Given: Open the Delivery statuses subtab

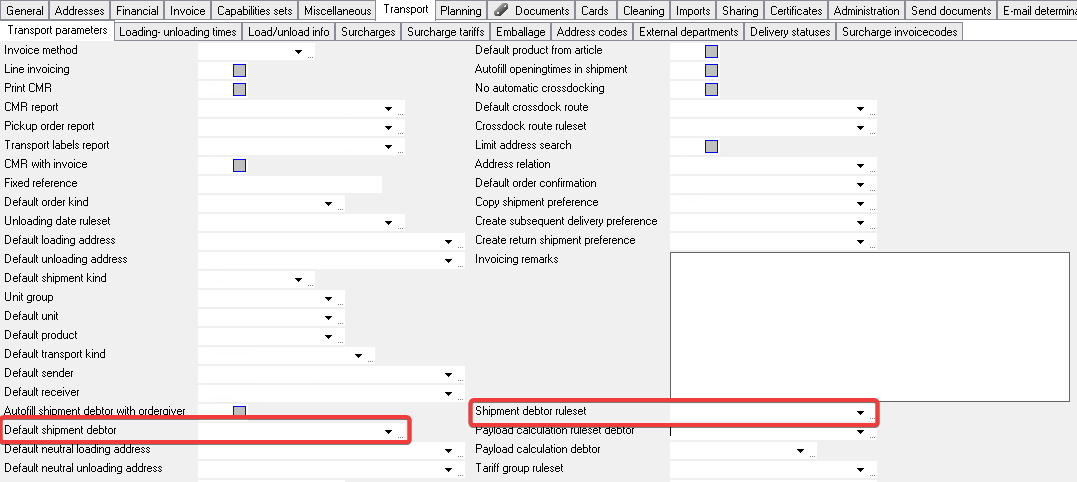Looking at the screenshot, I should 790,32.
